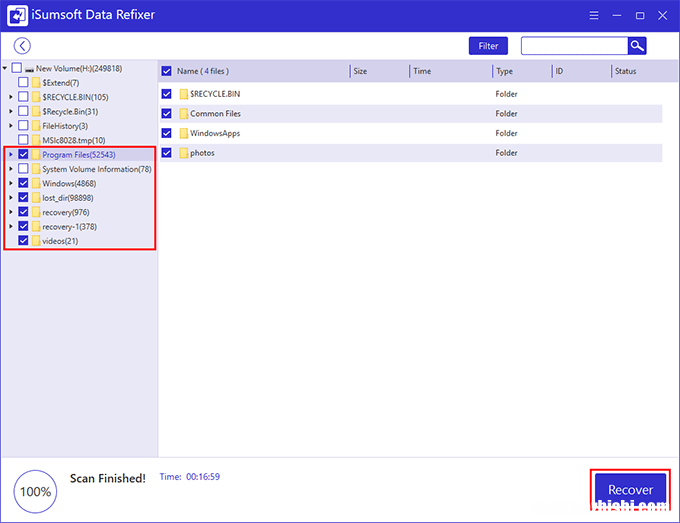Click the Windows folder icon in tree
The height and width of the screenshot is (523, 680).
tap(36, 183)
